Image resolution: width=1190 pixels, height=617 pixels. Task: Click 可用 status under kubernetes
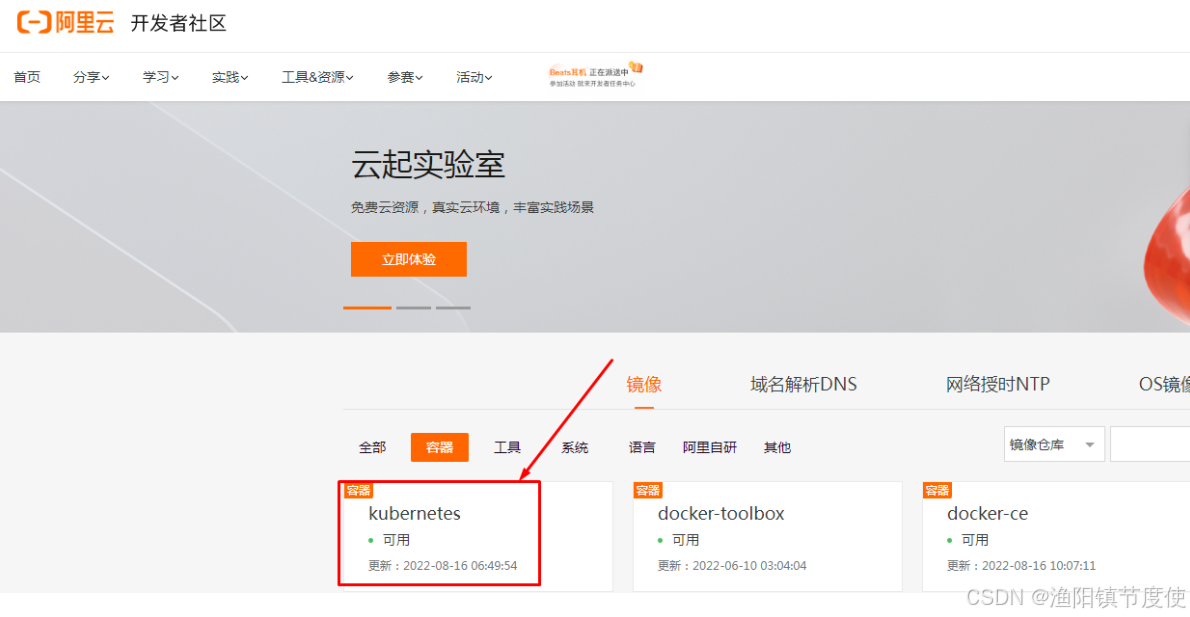coord(395,540)
